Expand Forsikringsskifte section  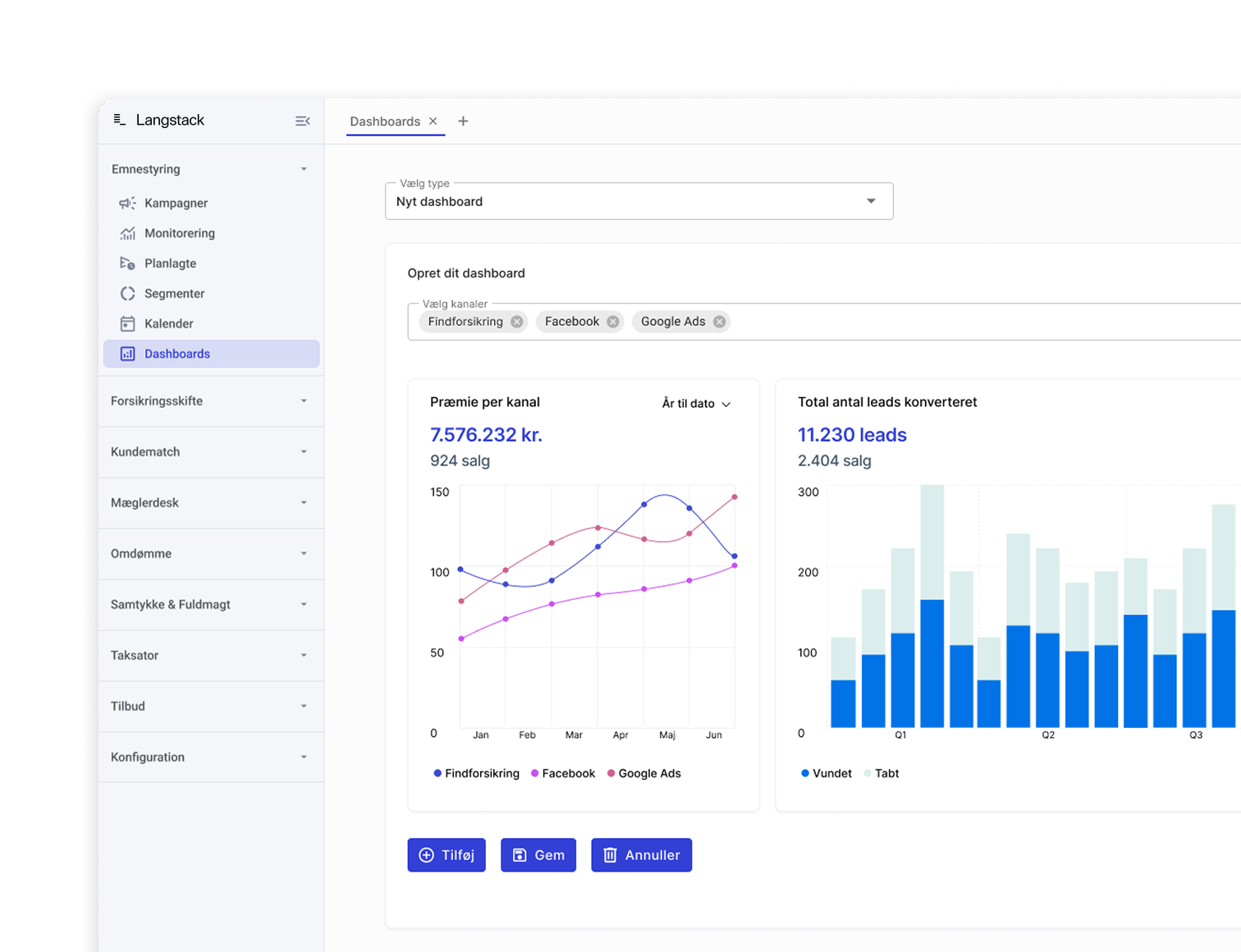tap(210, 401)
